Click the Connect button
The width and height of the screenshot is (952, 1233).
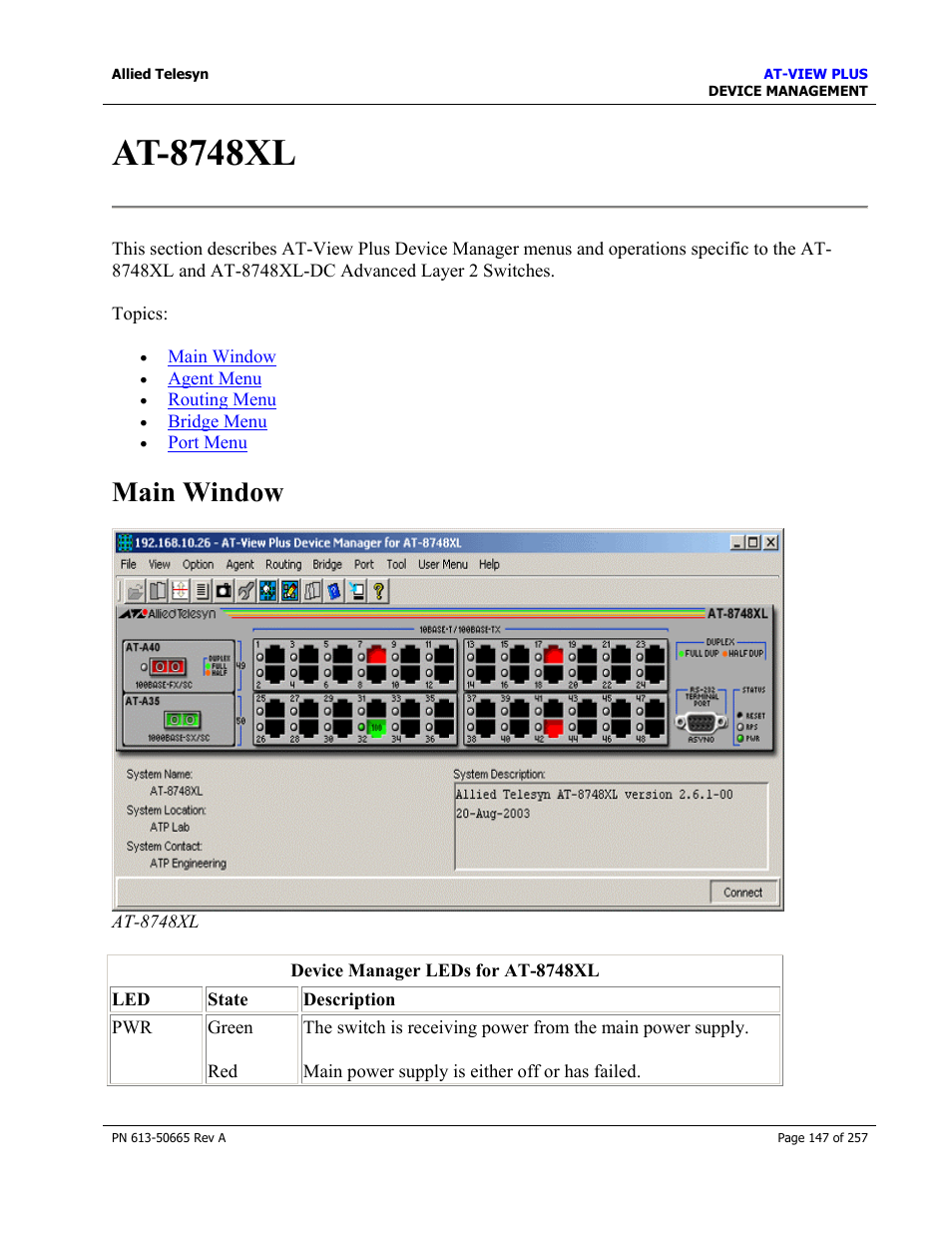pos(743,893)
